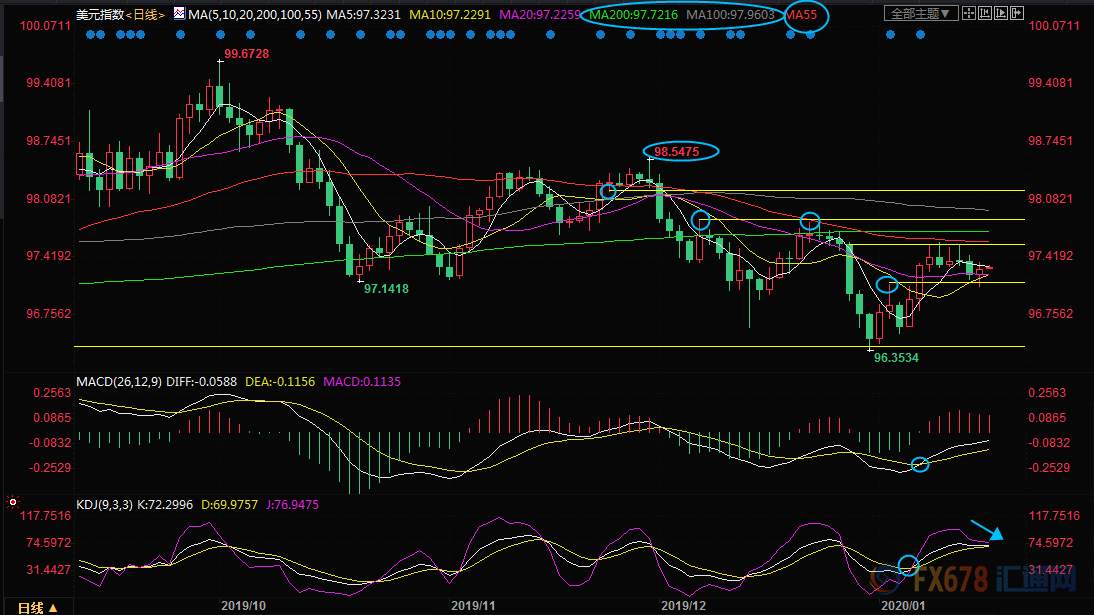Click the play replay chart icon
Image resolution: width=1094 pixels, height=615 pixels.
click(x=1001, y=13)
